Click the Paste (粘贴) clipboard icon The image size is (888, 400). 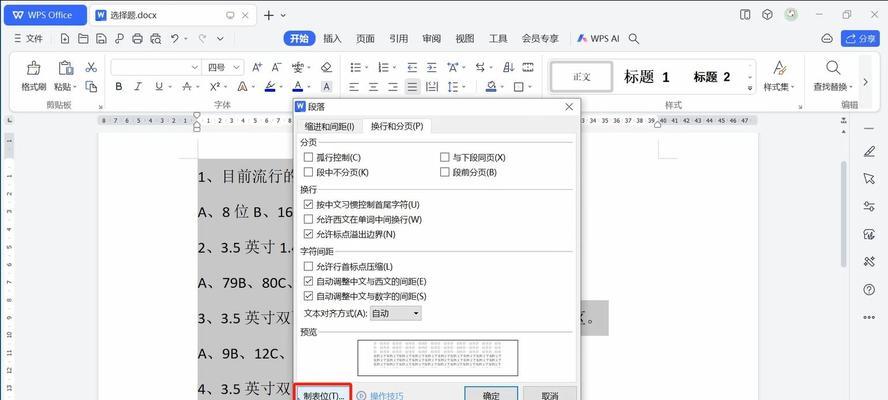click(66, 68)
